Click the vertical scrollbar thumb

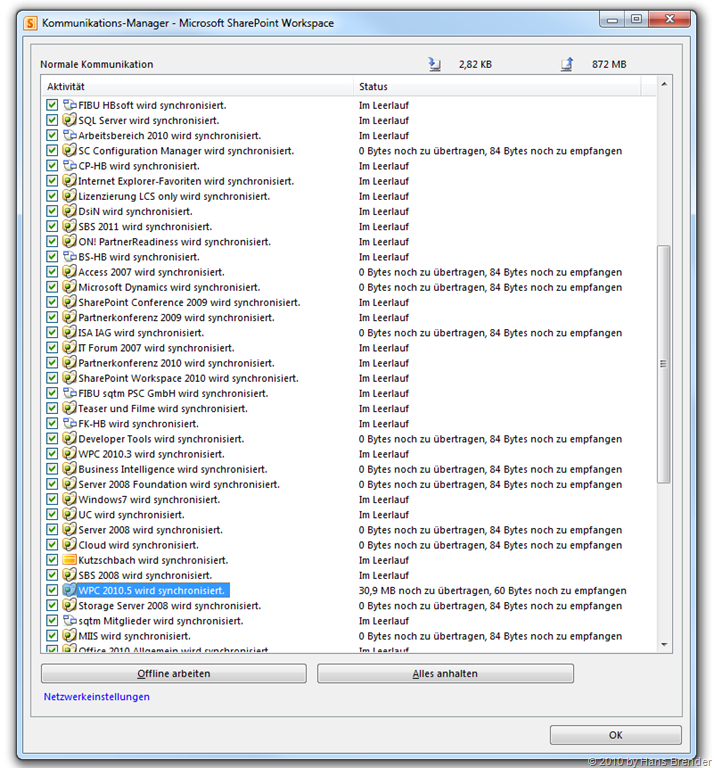664,364
